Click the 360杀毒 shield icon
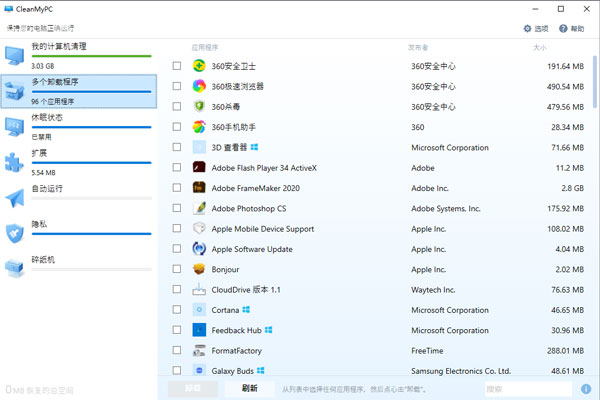600x400 pixels. pos(199,106)
